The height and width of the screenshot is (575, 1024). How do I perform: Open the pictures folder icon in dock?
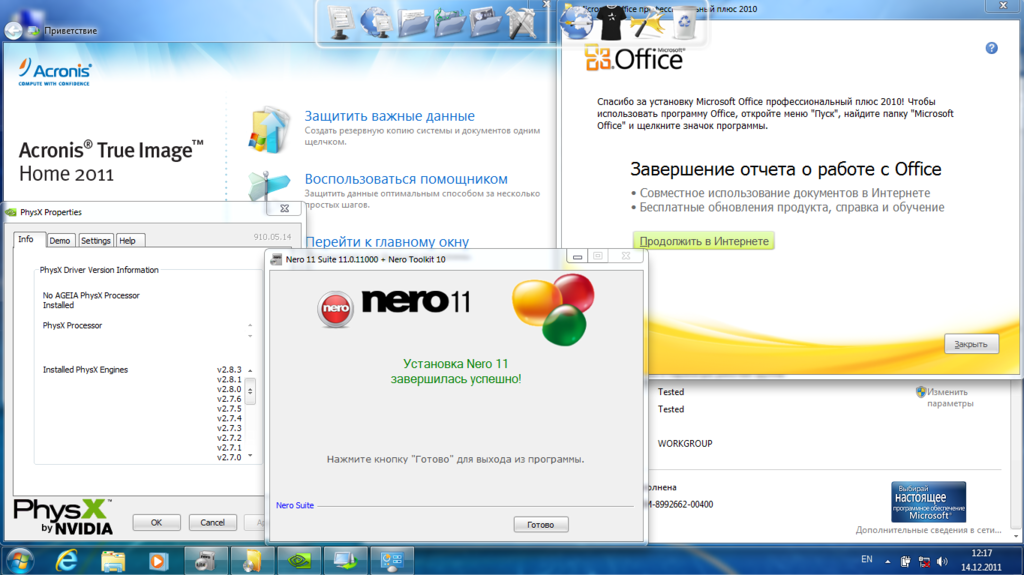tap(485, 24)
